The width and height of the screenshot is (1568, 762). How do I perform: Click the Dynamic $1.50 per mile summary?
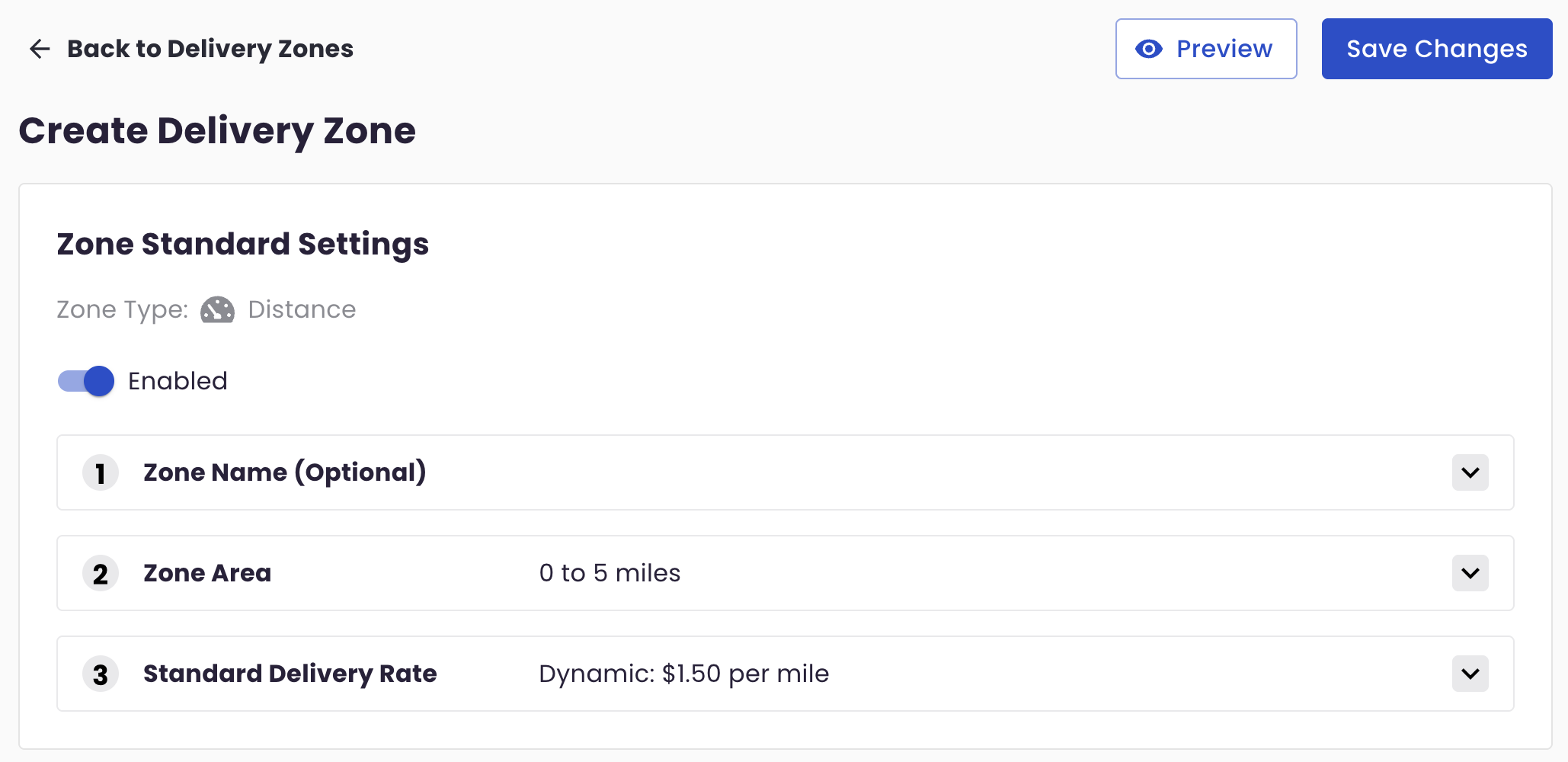click(684, 674)
